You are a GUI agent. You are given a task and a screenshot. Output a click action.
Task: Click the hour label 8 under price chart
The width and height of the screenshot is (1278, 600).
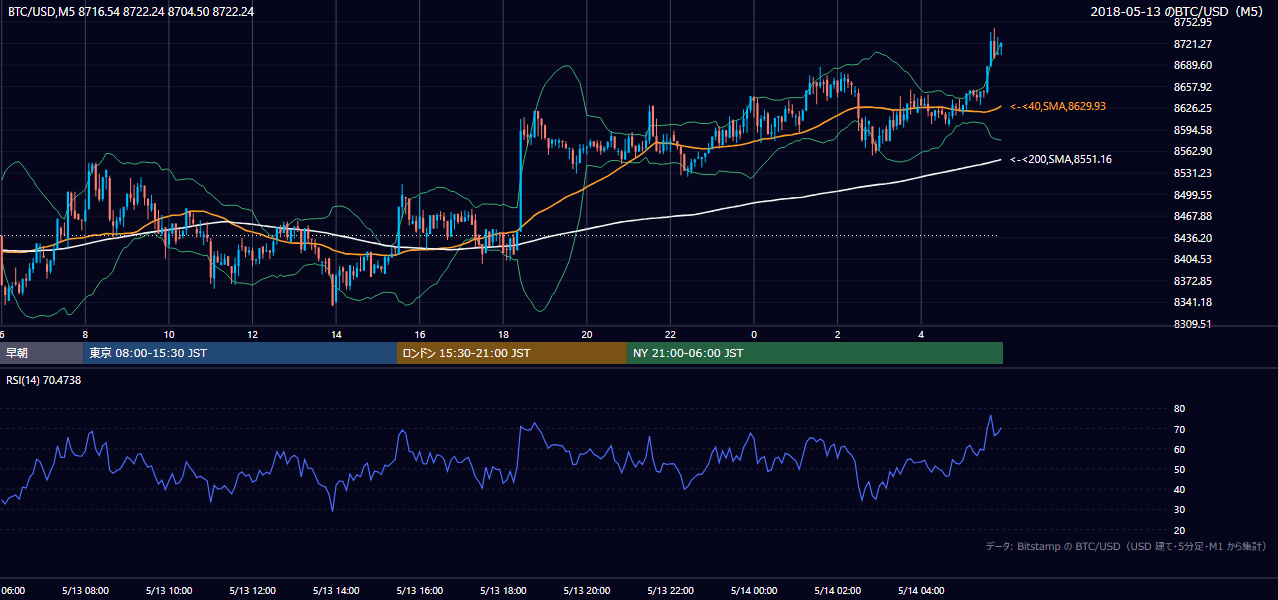coord(85,335)
